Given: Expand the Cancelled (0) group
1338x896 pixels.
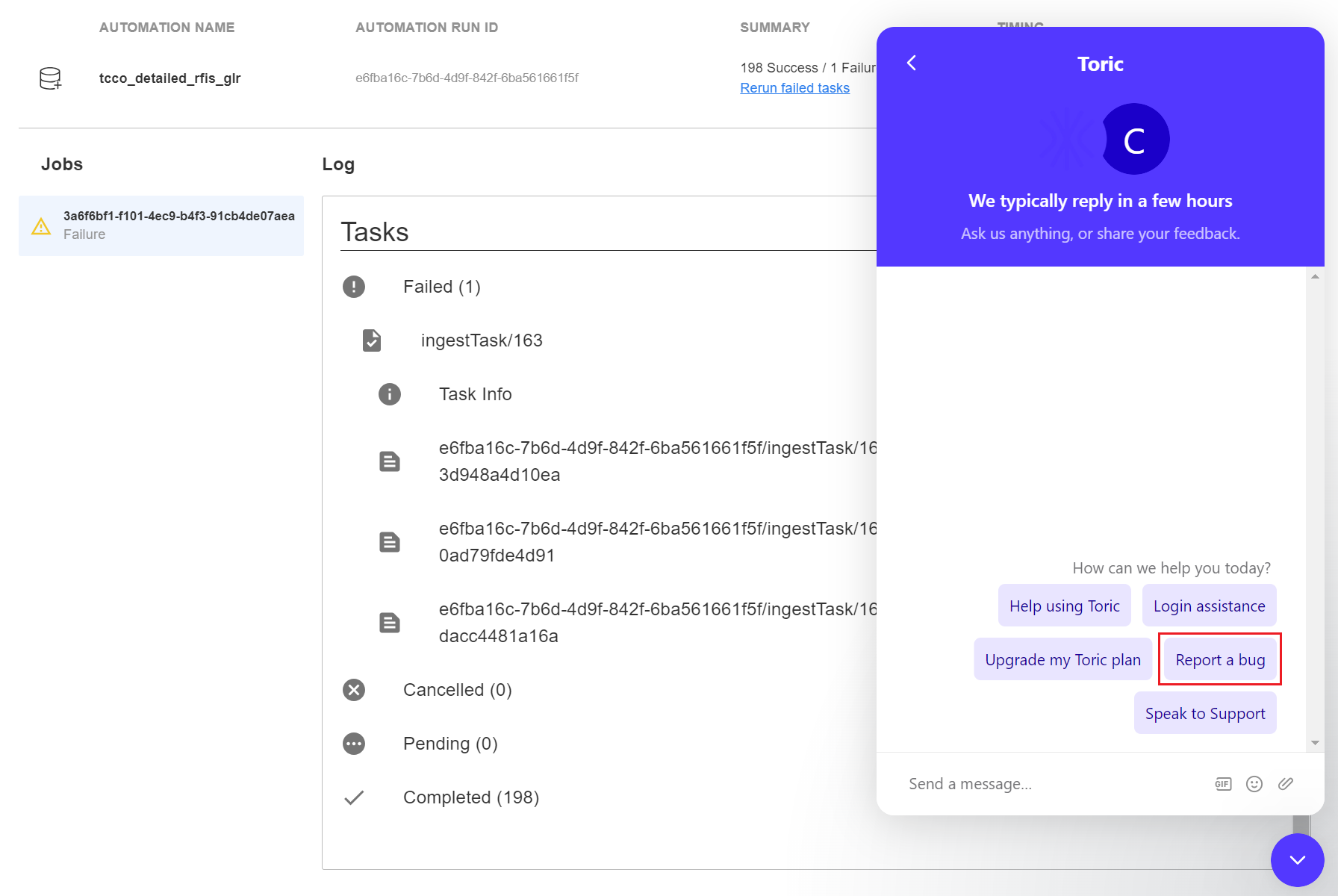Looking at the screenshot, I should coord(458,690).
